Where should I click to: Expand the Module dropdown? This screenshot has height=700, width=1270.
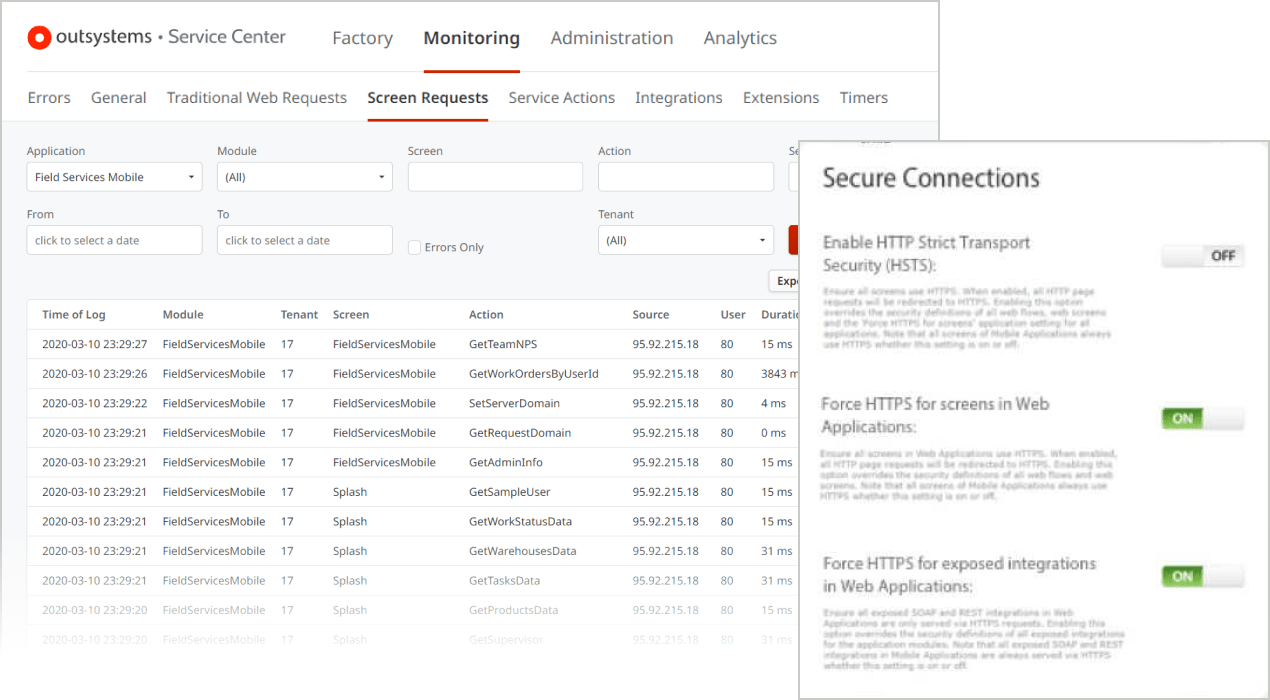click(305, 177)
